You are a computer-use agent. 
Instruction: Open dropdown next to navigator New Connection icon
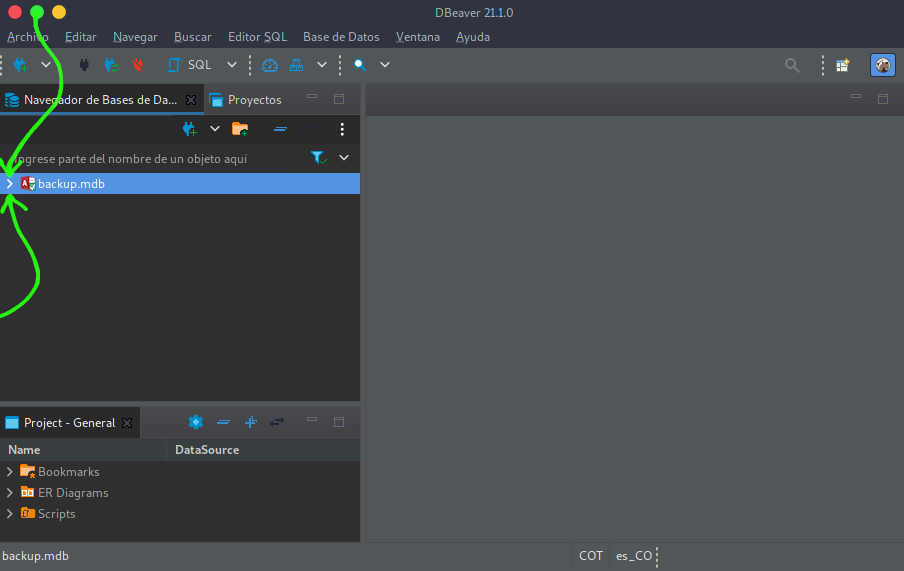pos(214,129)
